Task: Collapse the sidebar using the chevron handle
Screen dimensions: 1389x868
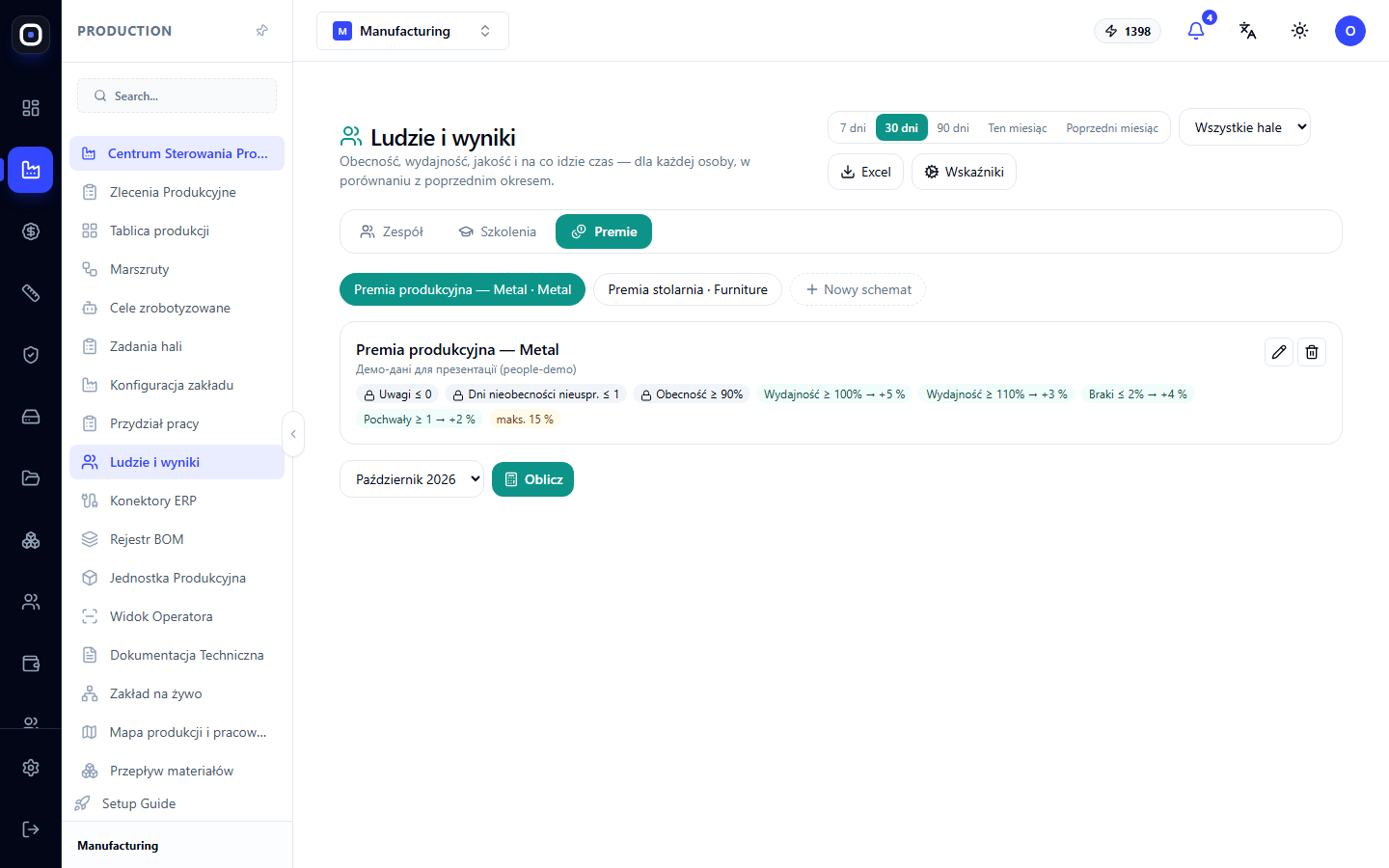Action: click(293, 434)
